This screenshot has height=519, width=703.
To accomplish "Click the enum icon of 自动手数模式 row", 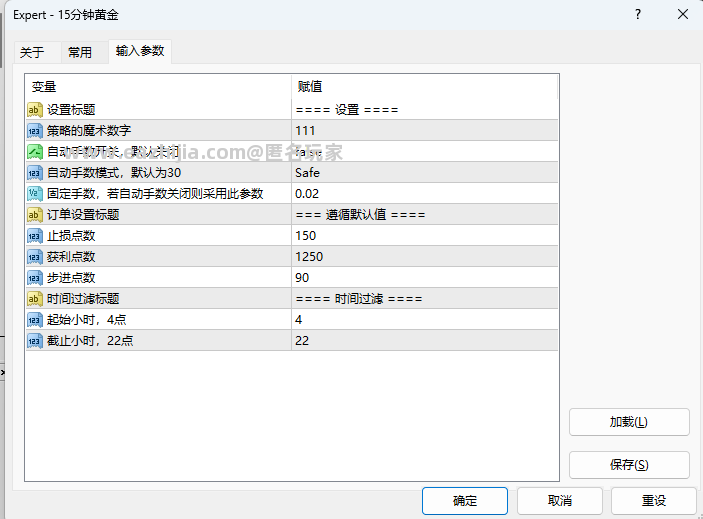I will [x=35, y=173].
